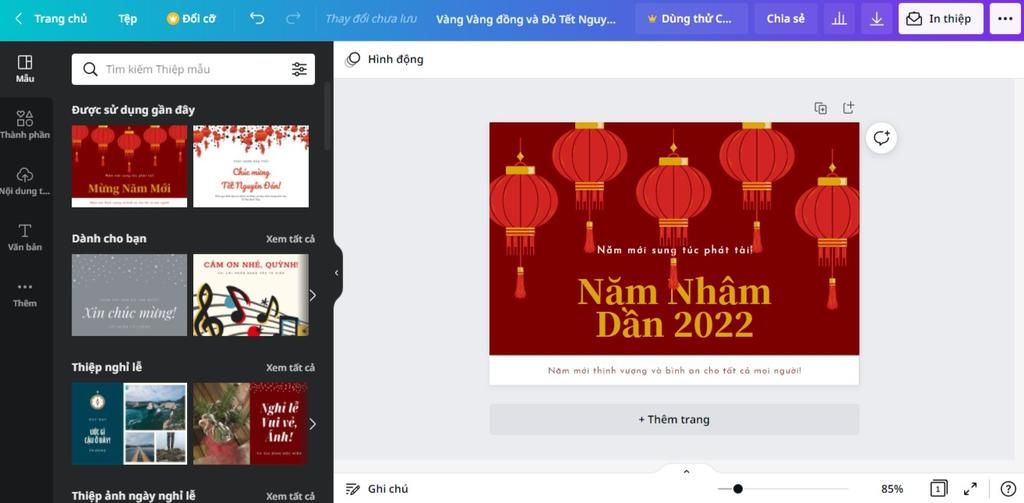Click In thiệp print button

[940, 19]
